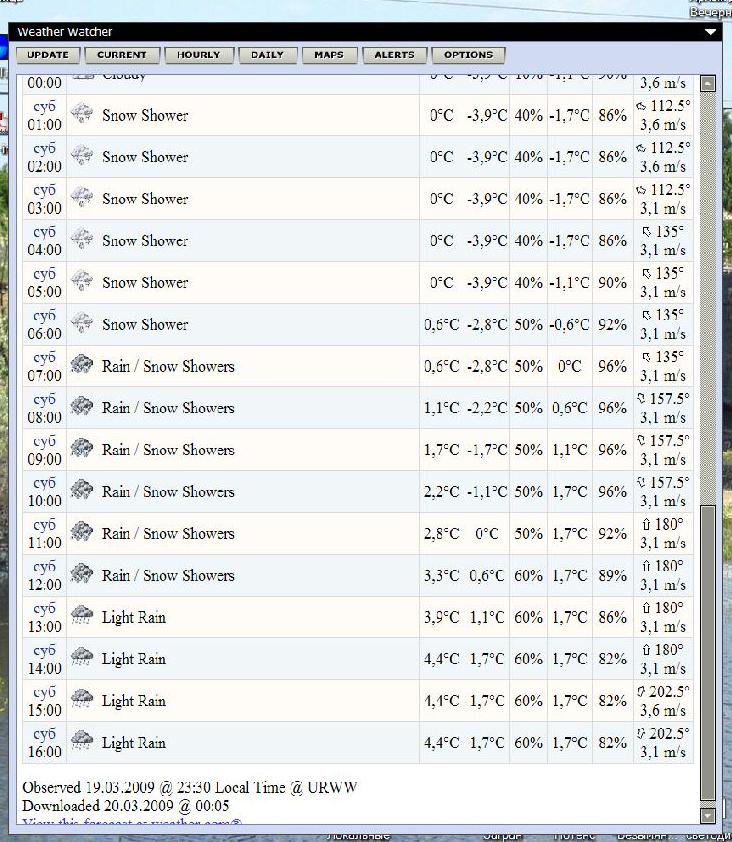This screenshot has height=842, width=732.
Task: Click the 60% precipitation chance at 13:00
Action: click(x=528, y=618)
